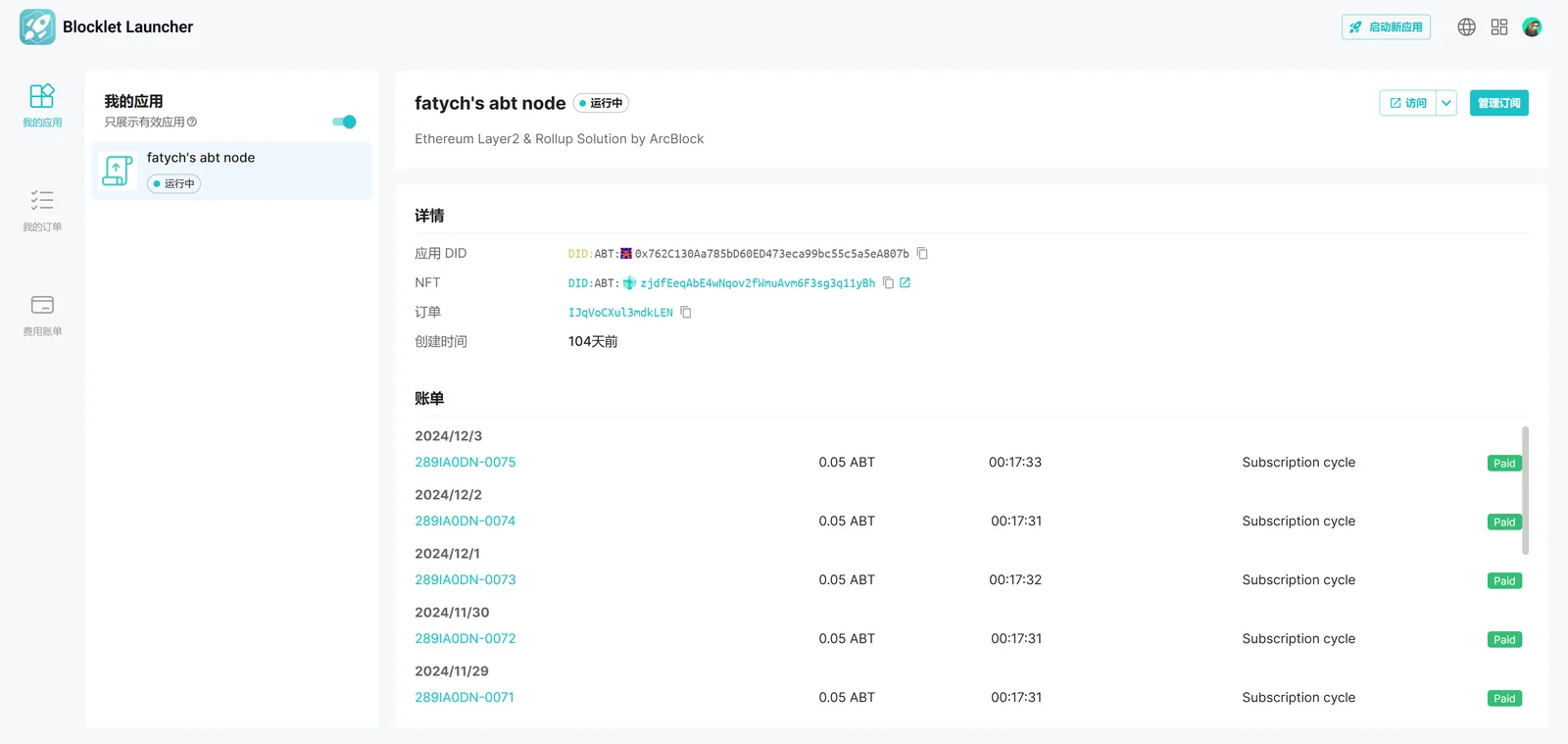Viewport: 1568px width, 744px height.
Task: Open 我的订单 in sidebar
Action: [42, 211]
